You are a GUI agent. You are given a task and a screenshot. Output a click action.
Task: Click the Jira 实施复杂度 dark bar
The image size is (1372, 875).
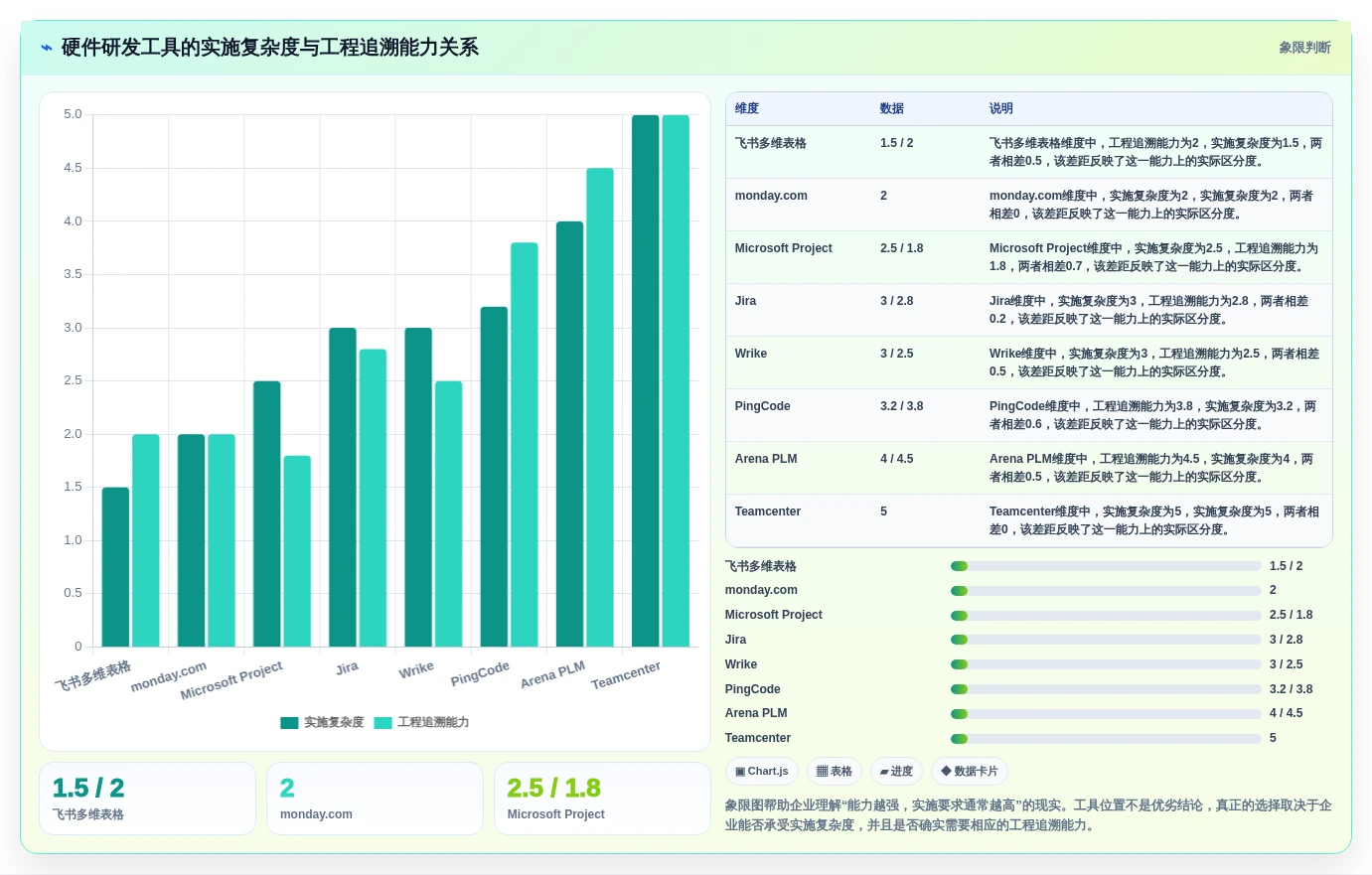coord(343,488)
